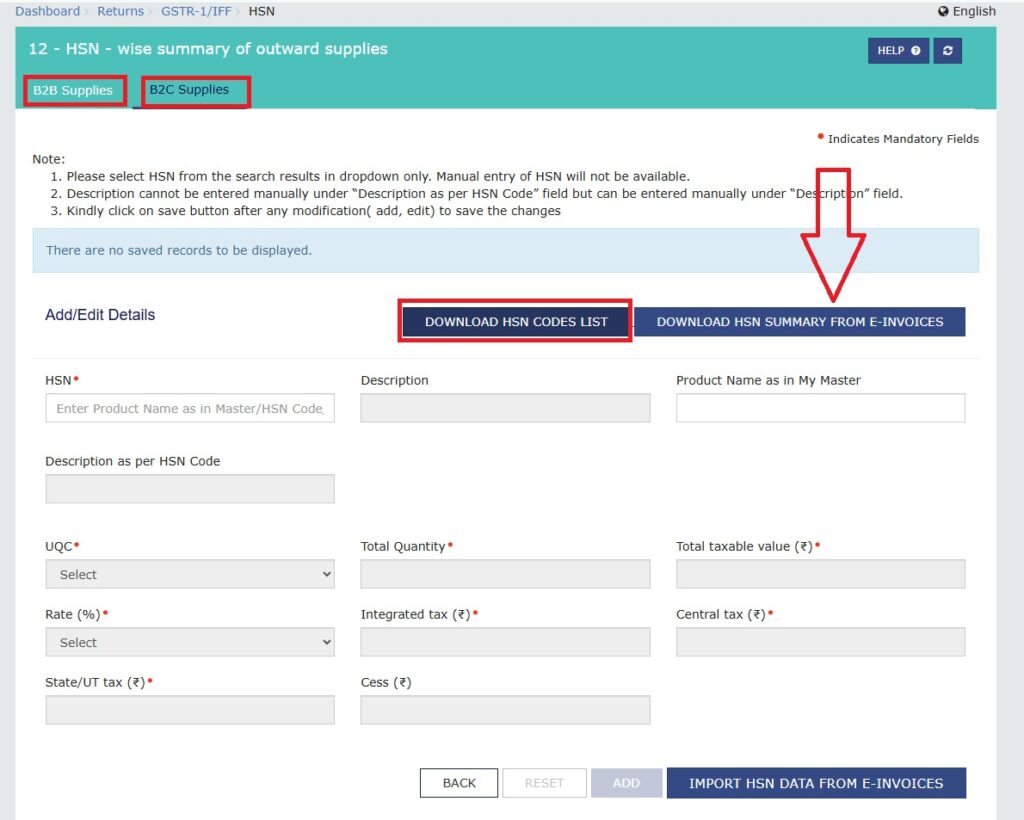Switch to the B2B Supplies tab
The image size is (1024, 820).
click(73, 90)
